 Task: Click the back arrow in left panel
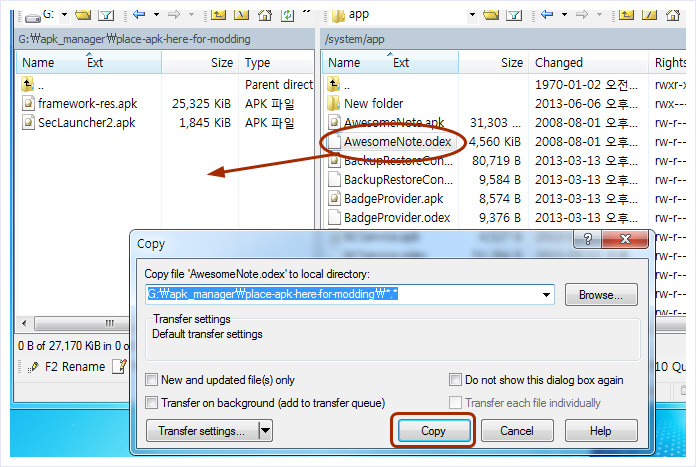(139, 15)
